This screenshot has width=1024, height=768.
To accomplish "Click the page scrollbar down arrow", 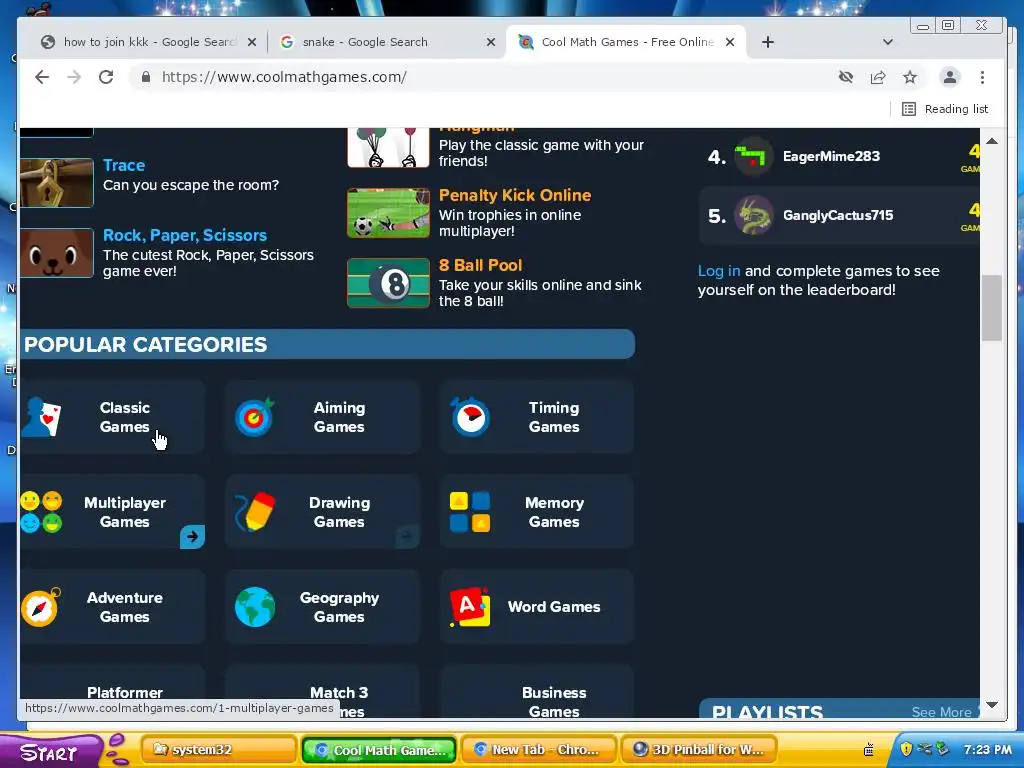I will point(991,705).
